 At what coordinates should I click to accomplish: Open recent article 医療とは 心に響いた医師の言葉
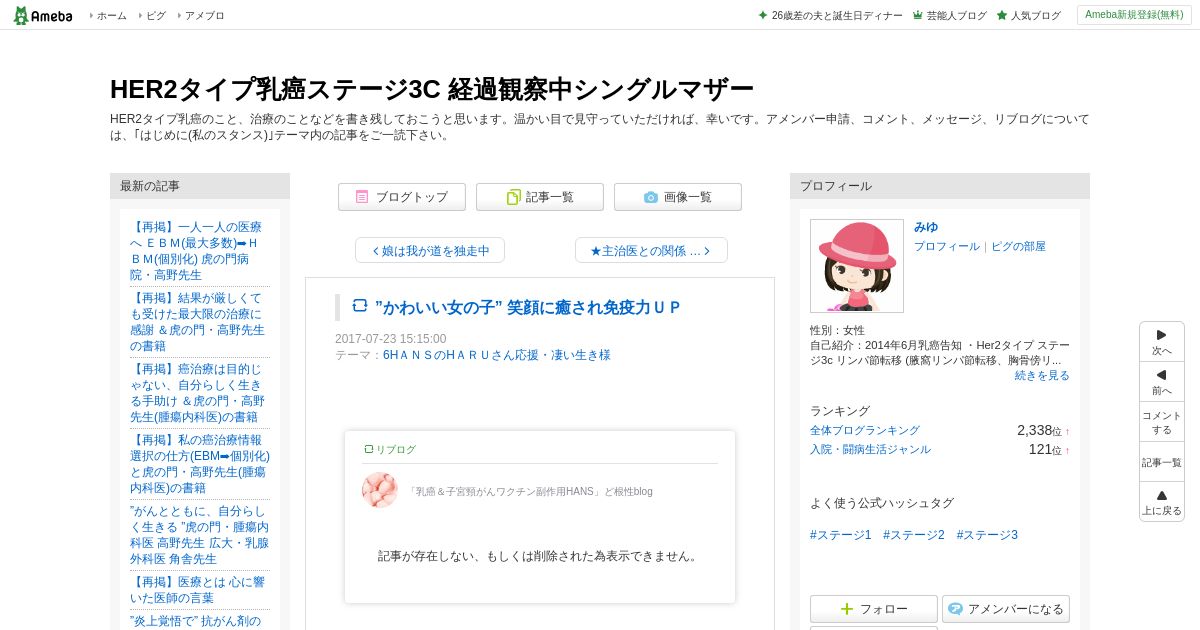click(x=199, y=590)
